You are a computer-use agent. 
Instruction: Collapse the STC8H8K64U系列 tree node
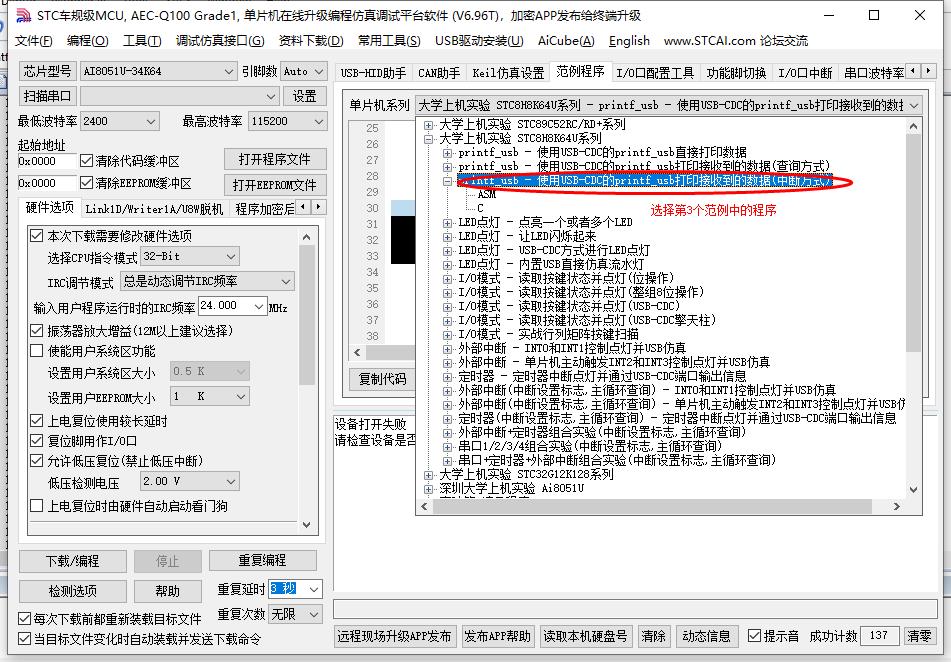tap(428, 140)
